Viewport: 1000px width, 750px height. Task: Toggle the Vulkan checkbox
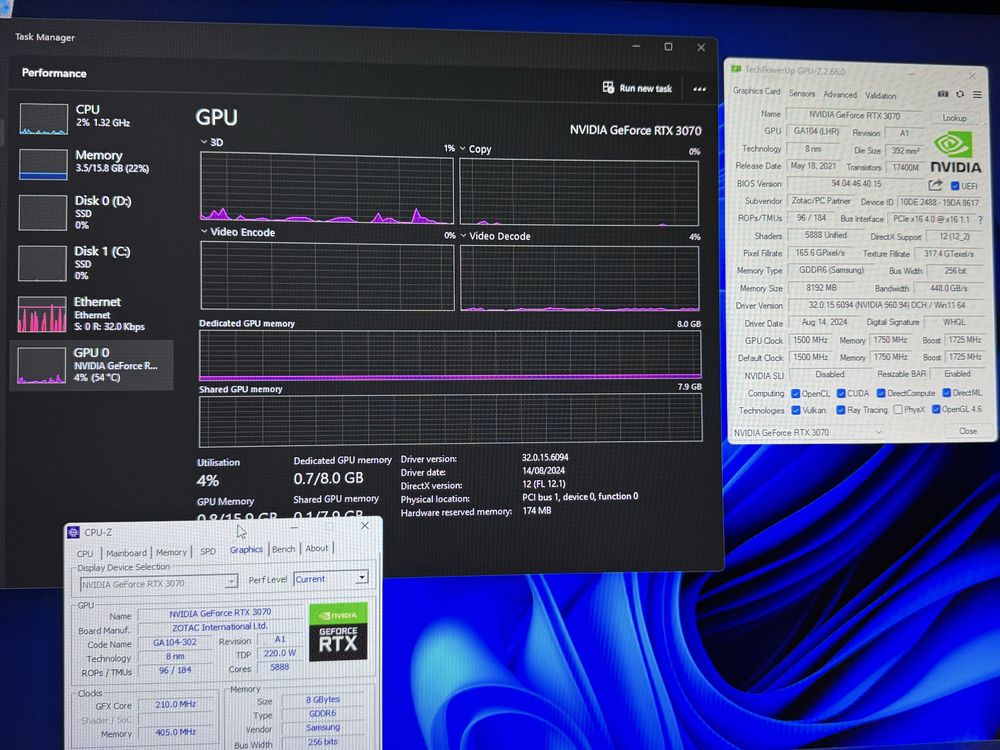tap(795, 410)
